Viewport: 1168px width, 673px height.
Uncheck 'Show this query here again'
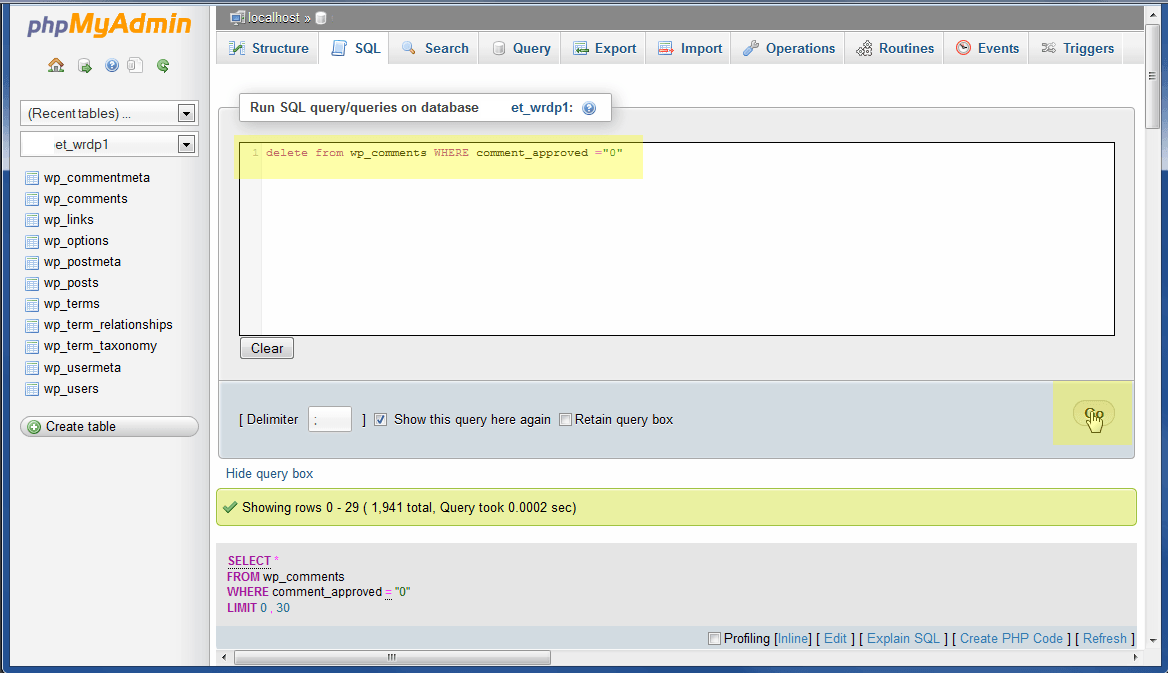point(381,420)
